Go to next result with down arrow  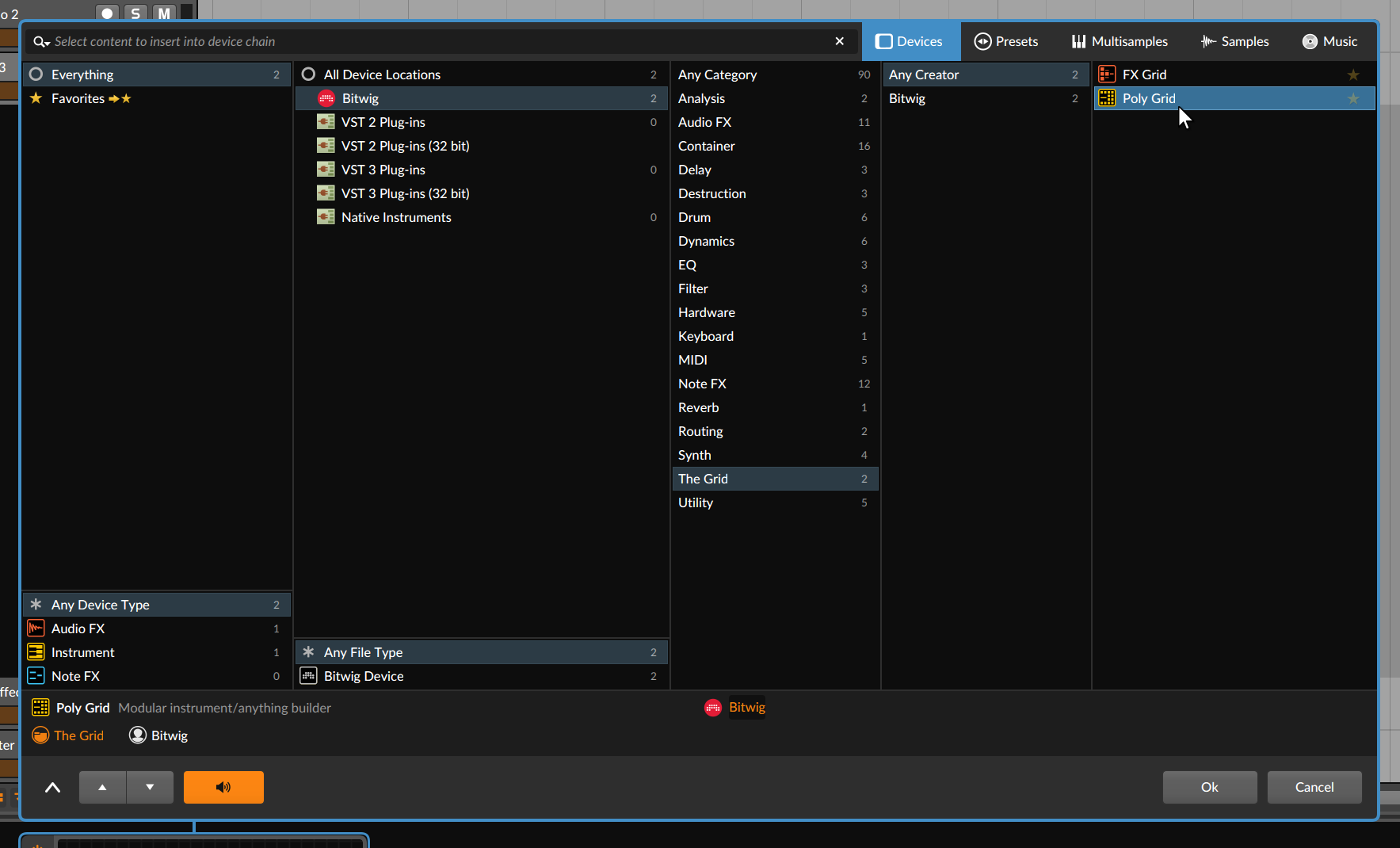150,787
